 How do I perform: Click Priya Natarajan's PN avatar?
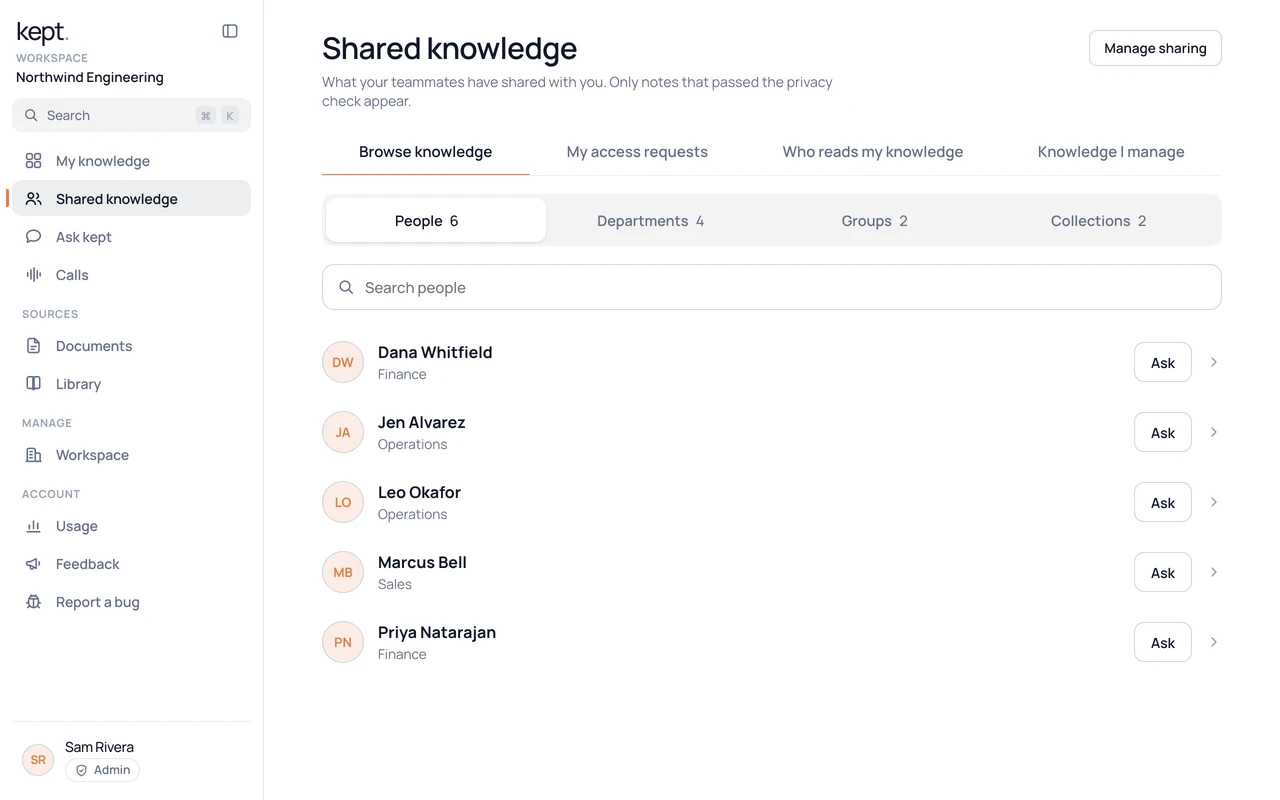pyautogui.click(x=343, y=642)
